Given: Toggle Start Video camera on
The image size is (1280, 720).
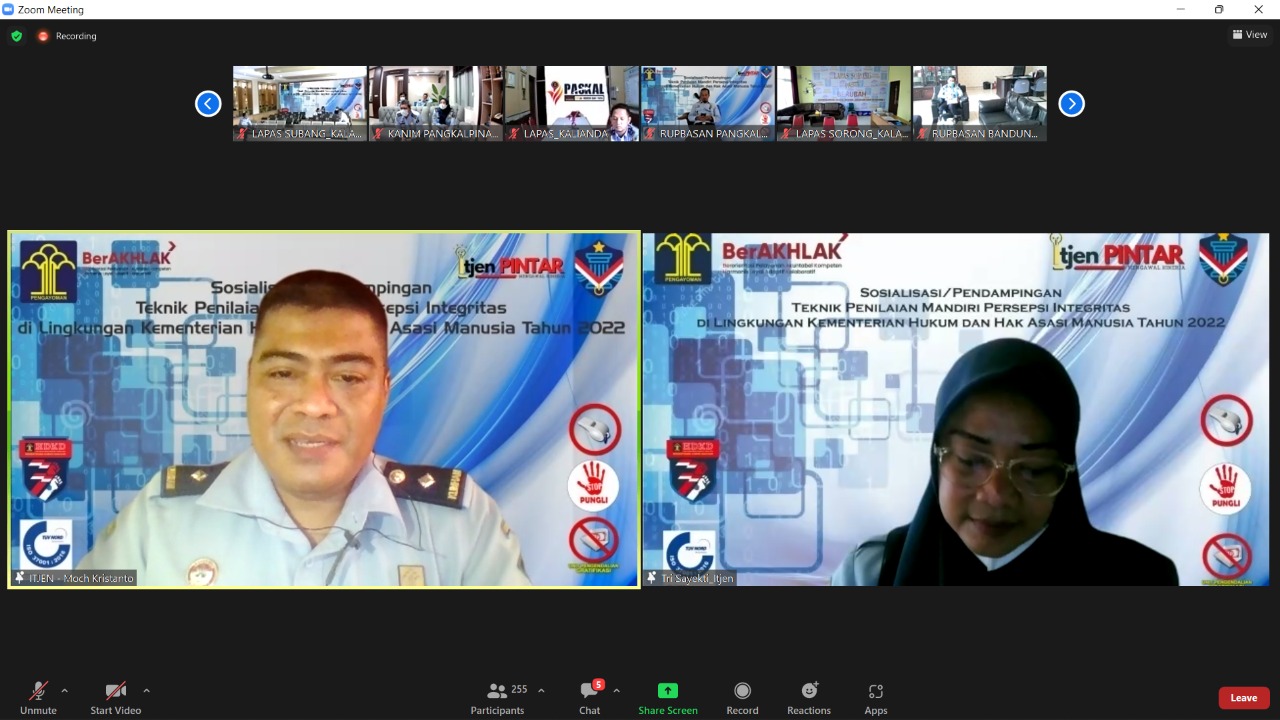Looking at the screenshot, I should click(115, 698).
